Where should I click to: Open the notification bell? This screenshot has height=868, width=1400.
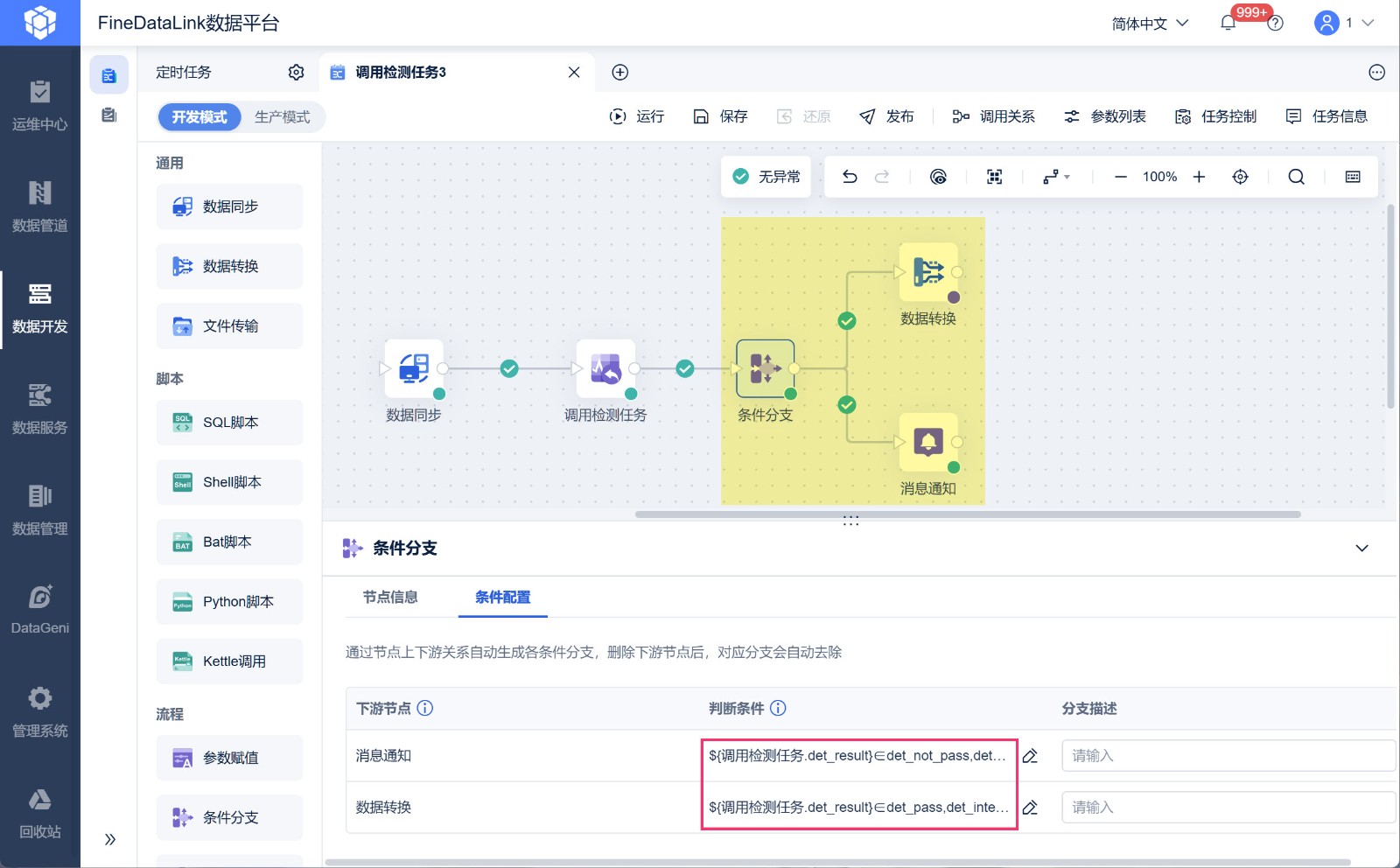(x=1228, y=24)
